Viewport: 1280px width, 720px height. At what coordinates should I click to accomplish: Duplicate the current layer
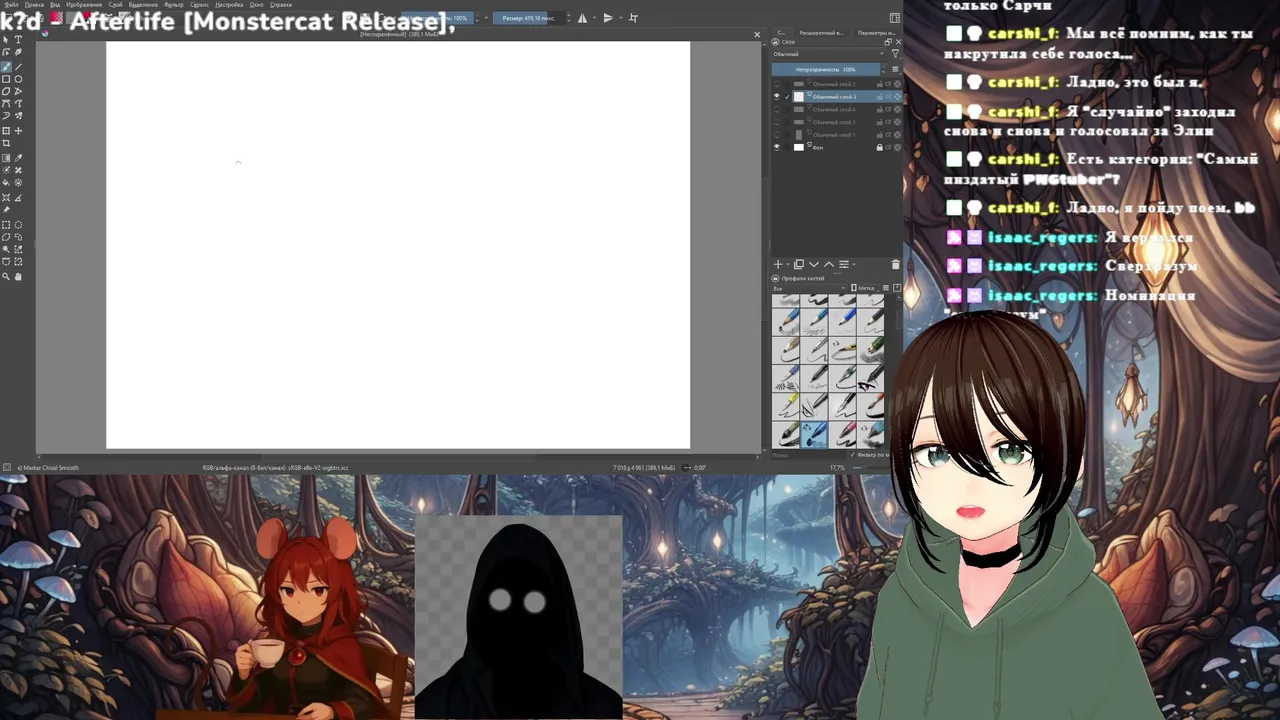[x=799, y=264]
